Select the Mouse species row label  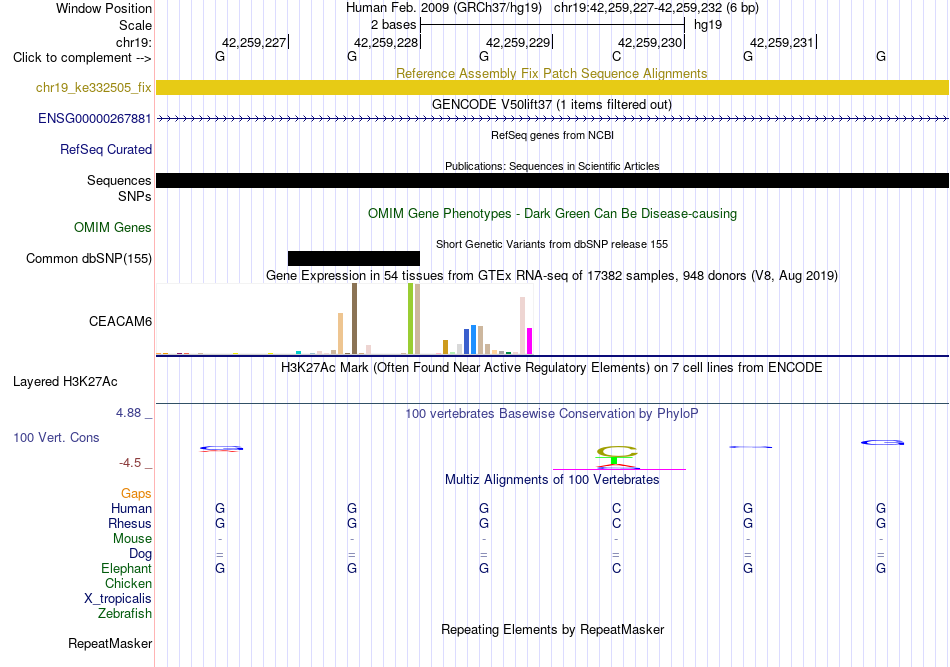coord(132,539)
